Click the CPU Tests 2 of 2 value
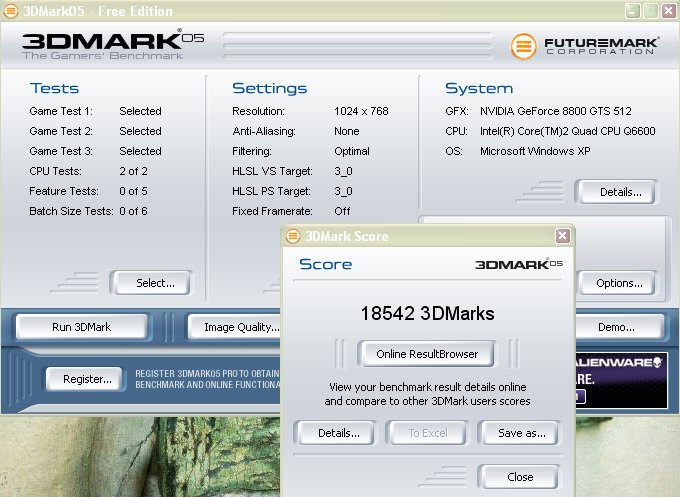This screenshot has width=680, height=497. (133, 171)
